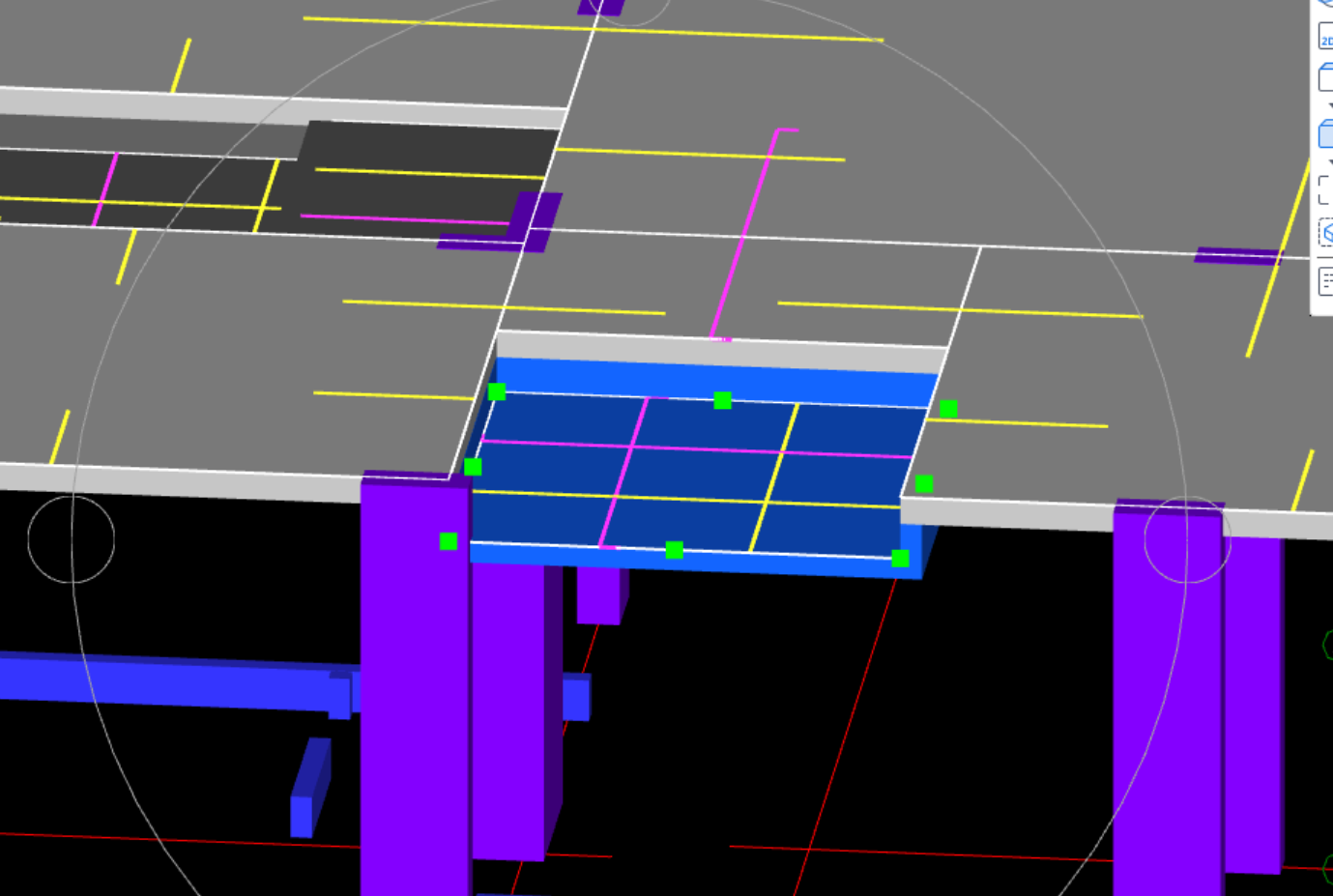Open dropdown arrow below shaded cube icon
Viewport: 1333px width, 896px height.
[x=1329, y=162]
